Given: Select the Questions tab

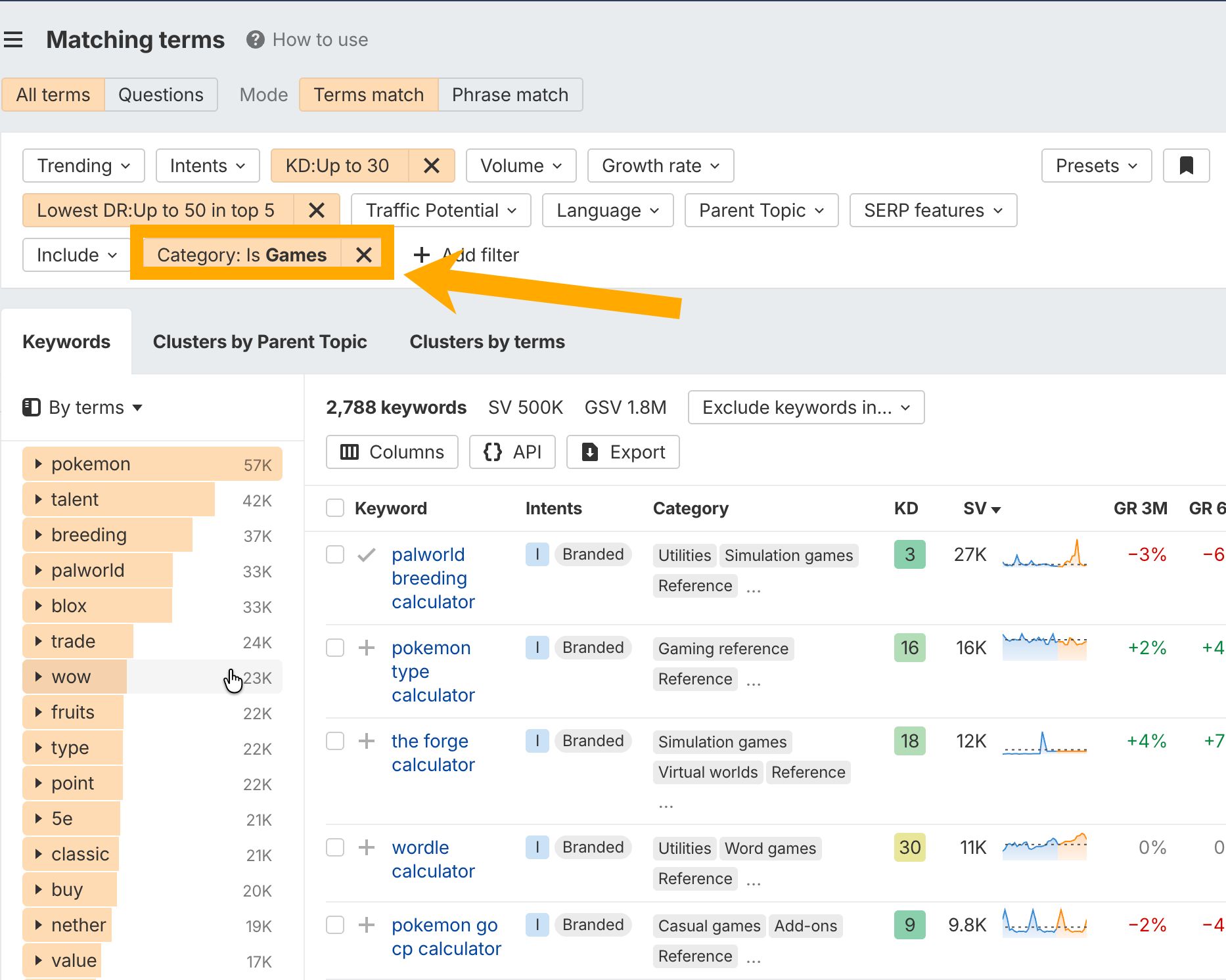Looking at the screenshot, I should click(x=161, y=95).
